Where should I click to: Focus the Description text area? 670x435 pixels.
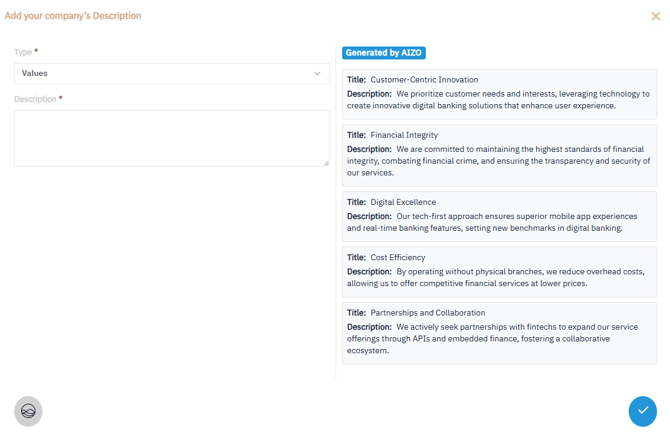[x=171, y=138]
